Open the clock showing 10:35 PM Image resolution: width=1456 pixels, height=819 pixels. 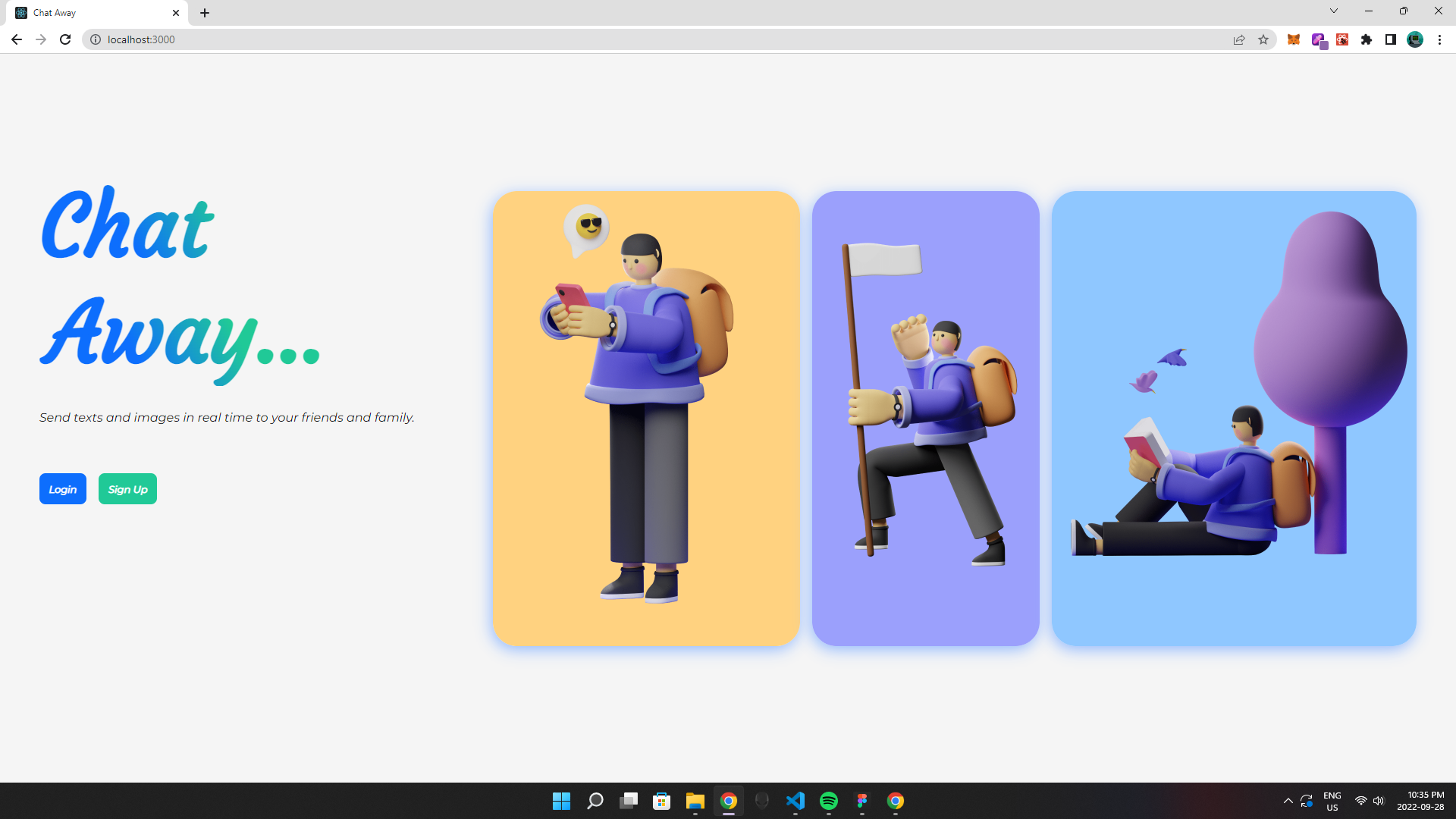pyautogui.click(x=1420, y=801)
